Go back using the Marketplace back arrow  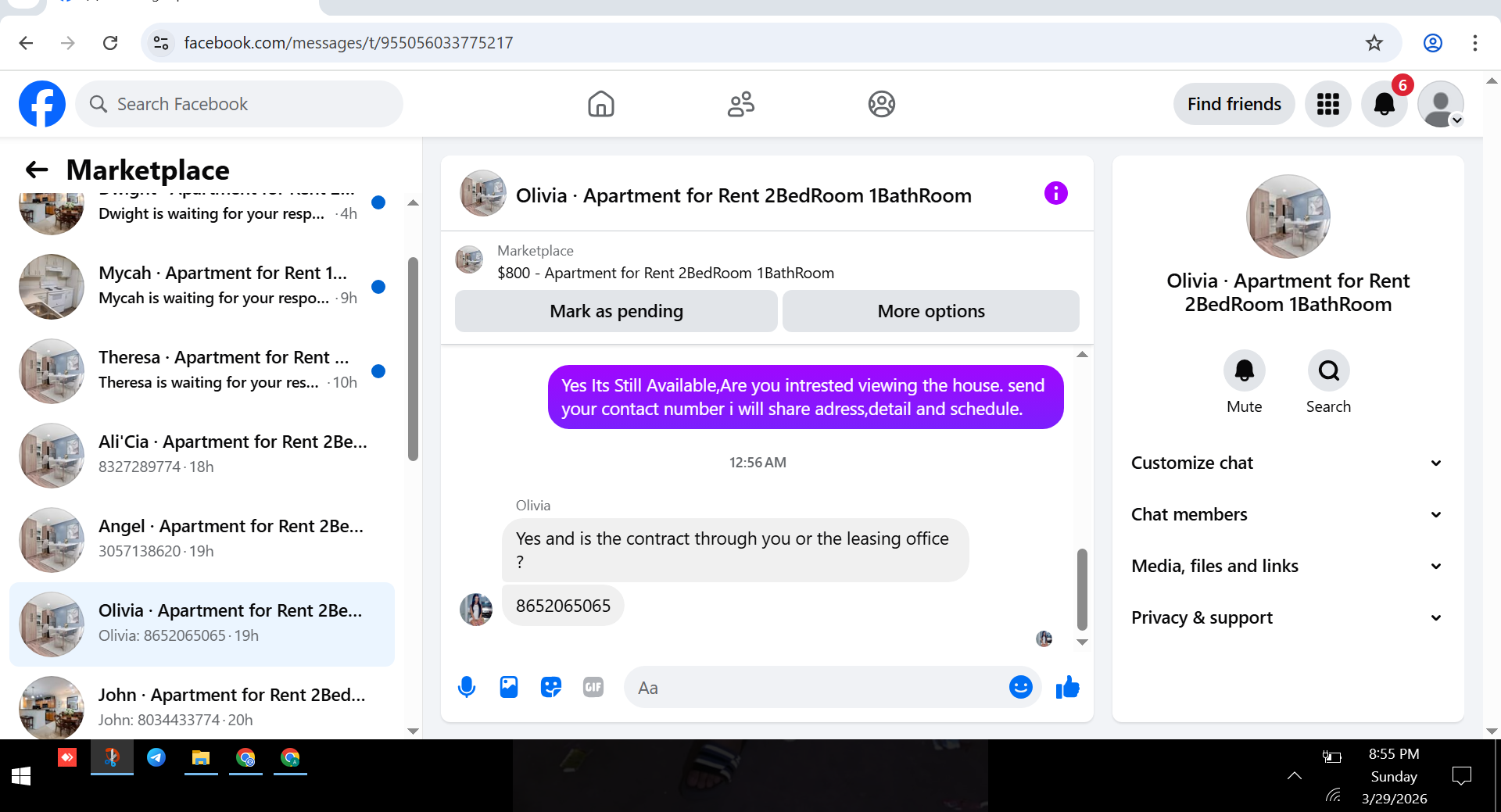(37, 170)
